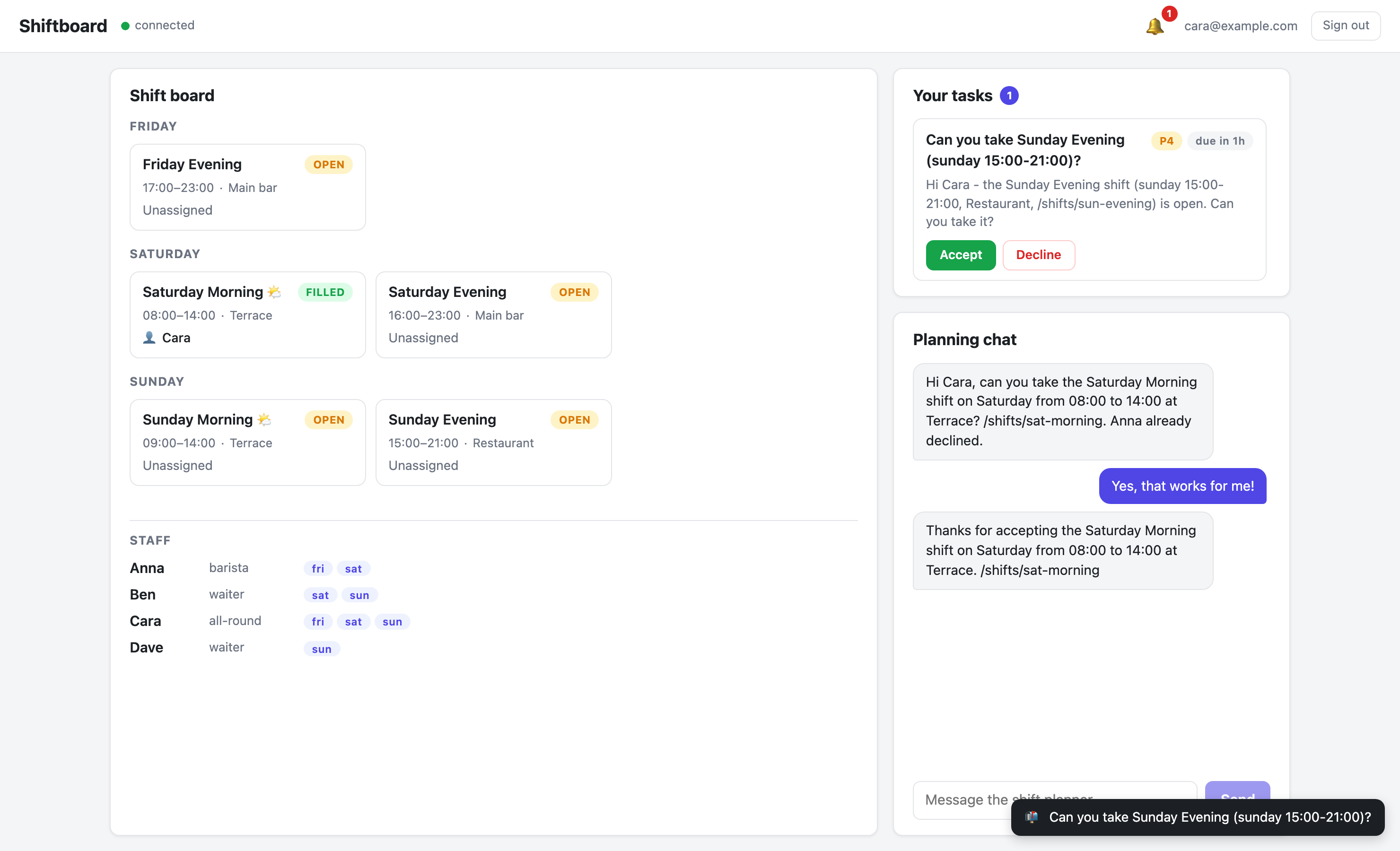Click the SUNDAY day heading

pyautogui.click(x=157, y=382)
